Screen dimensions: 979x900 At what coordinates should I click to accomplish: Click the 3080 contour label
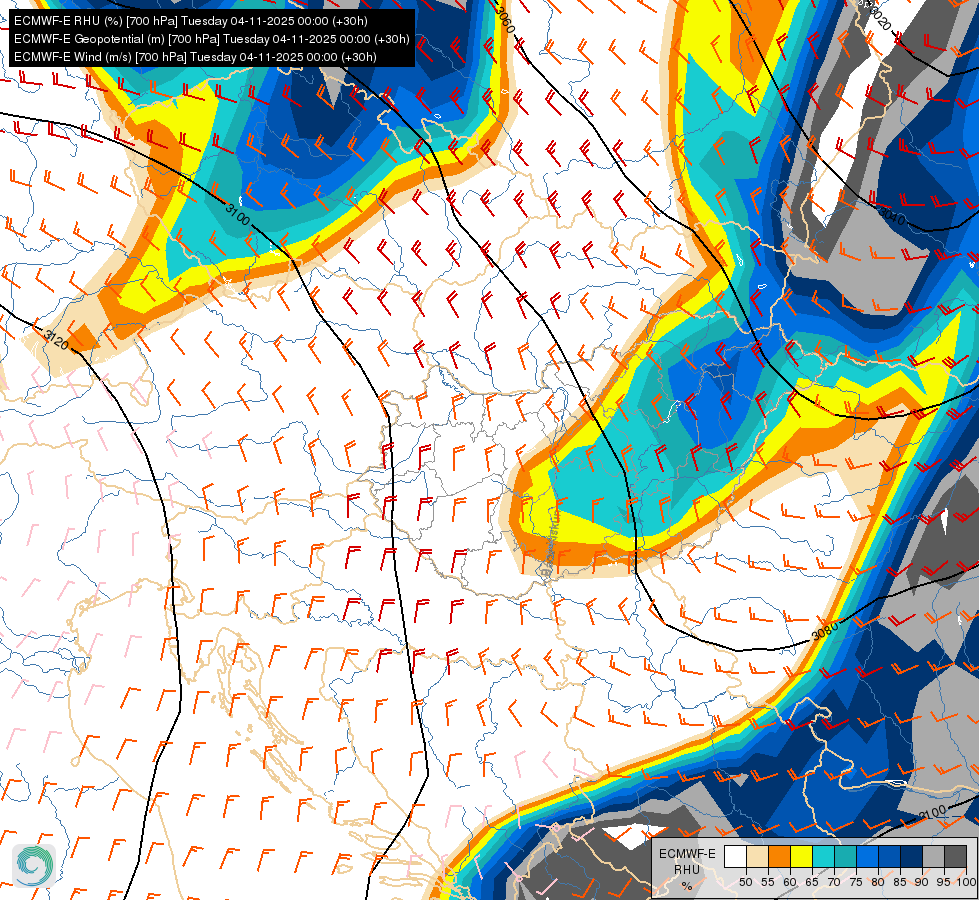(x=825, y=631)
